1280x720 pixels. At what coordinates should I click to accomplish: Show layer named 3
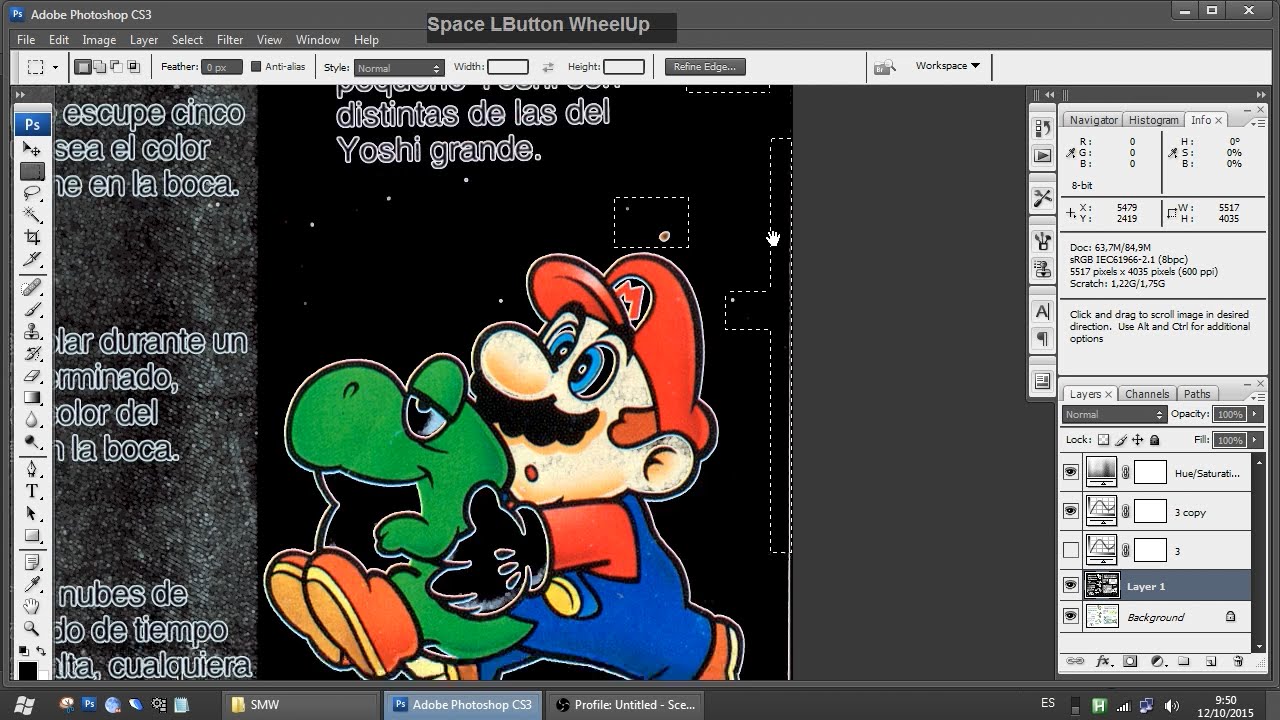coord(1071,550)
